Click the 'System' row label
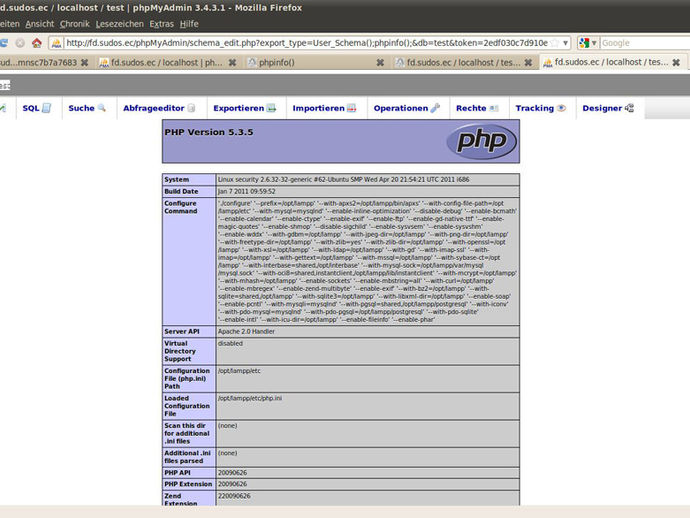690x518 pixels. coord(176,180)
